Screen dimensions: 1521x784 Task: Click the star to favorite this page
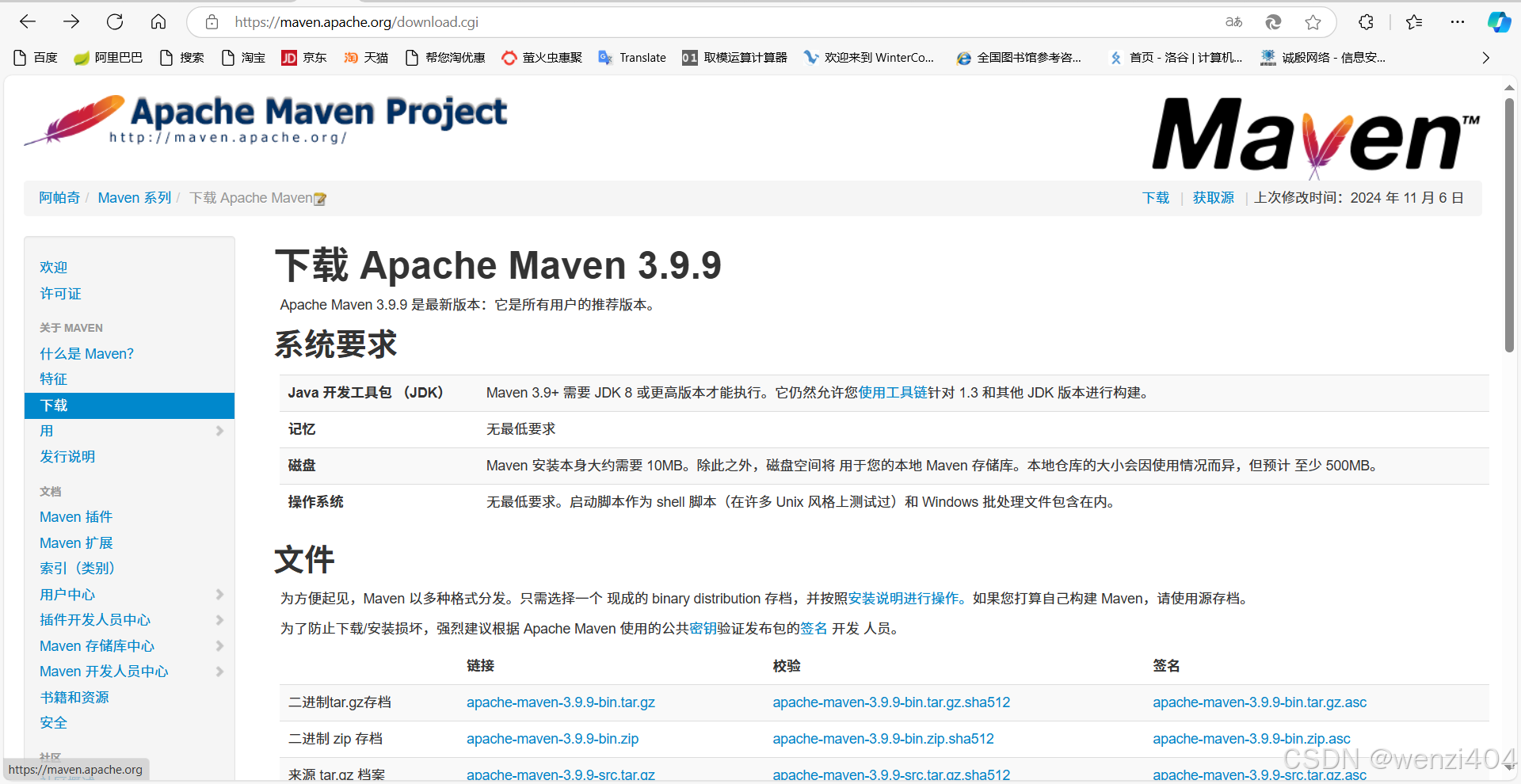(x=1314, y=22)
